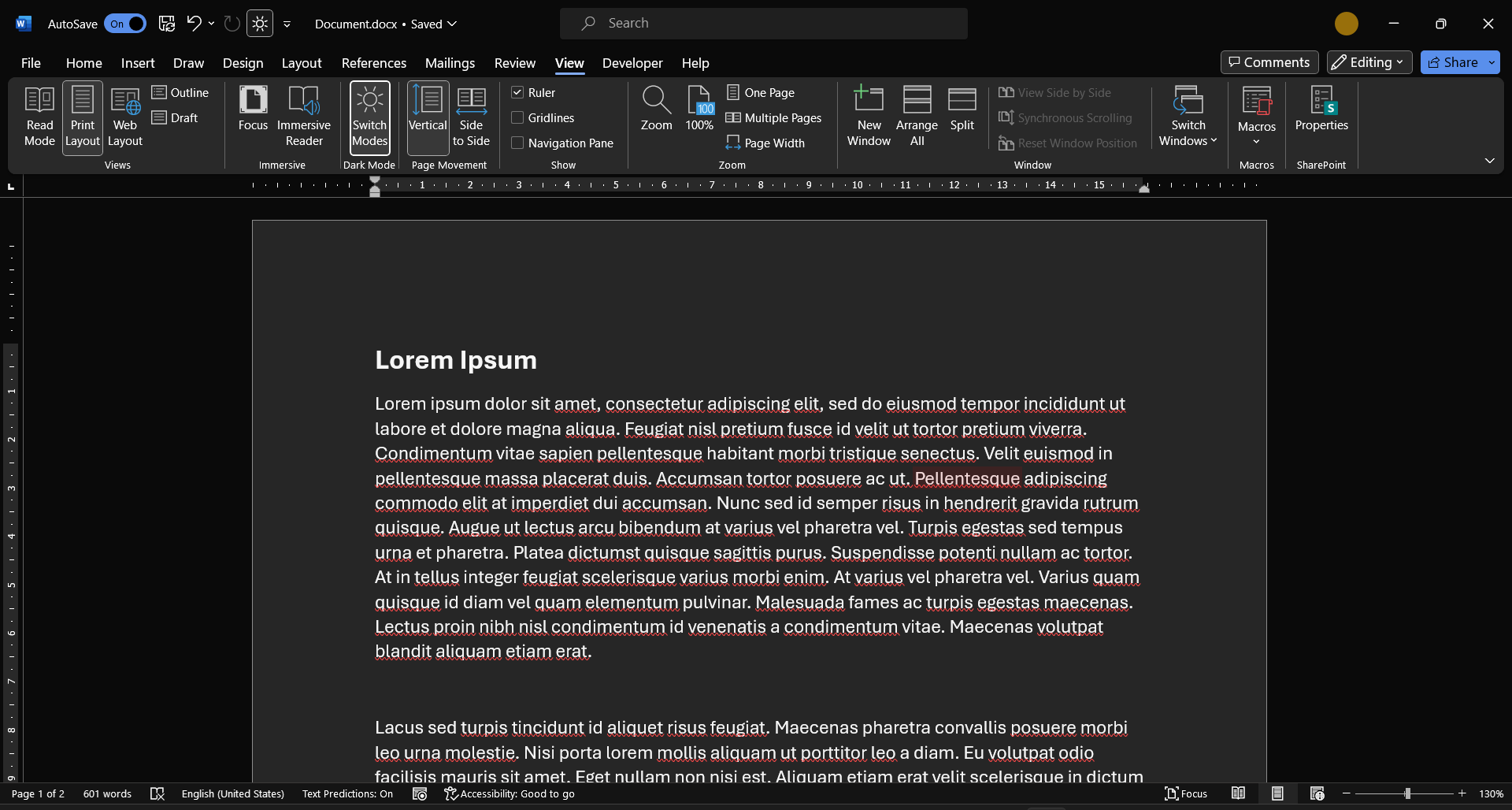Enable Focus mode from the Immersive group
Screen dimensions: 1512x810
[253, 111]
